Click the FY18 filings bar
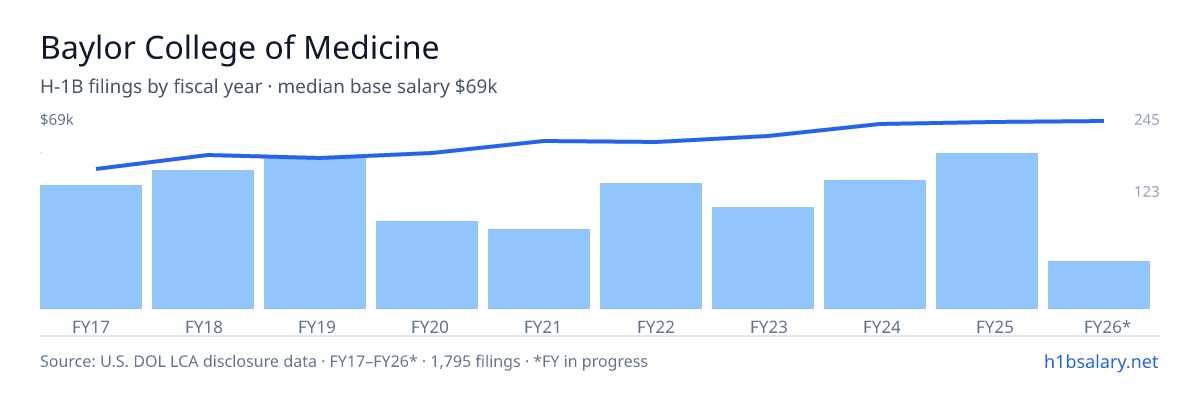Screen dimensions: 1200x400 tap(203, 240)
